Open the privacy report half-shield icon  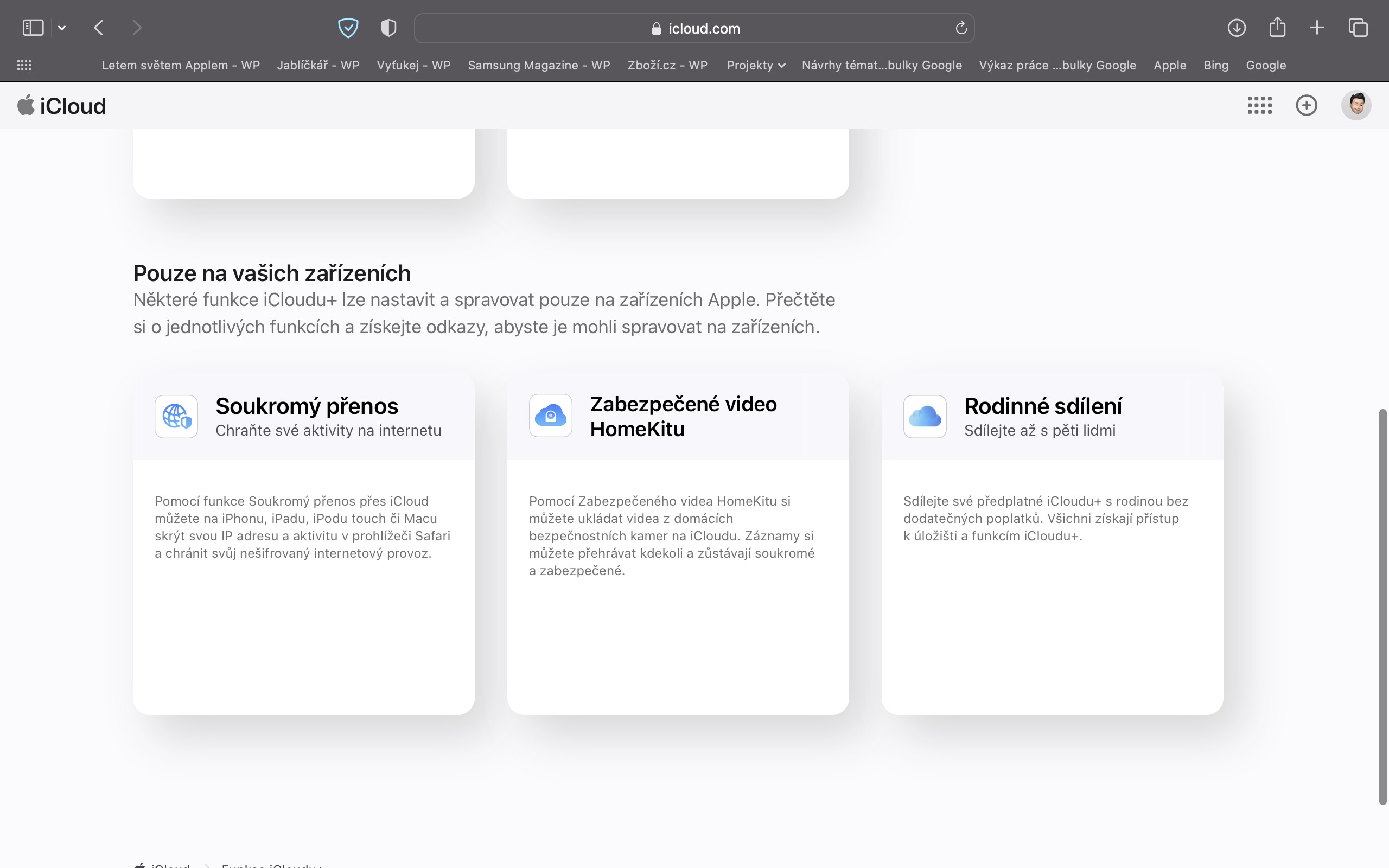[x=388, y=28]
